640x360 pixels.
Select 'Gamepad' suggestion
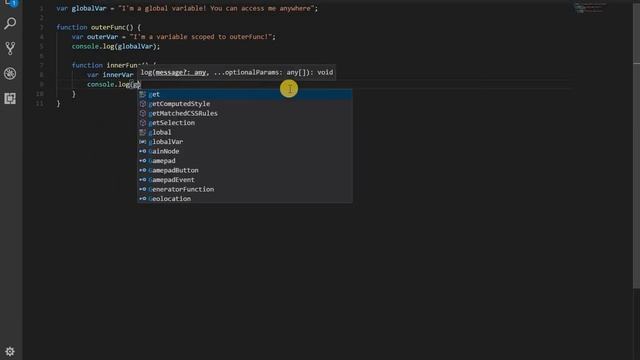[244, 161]
